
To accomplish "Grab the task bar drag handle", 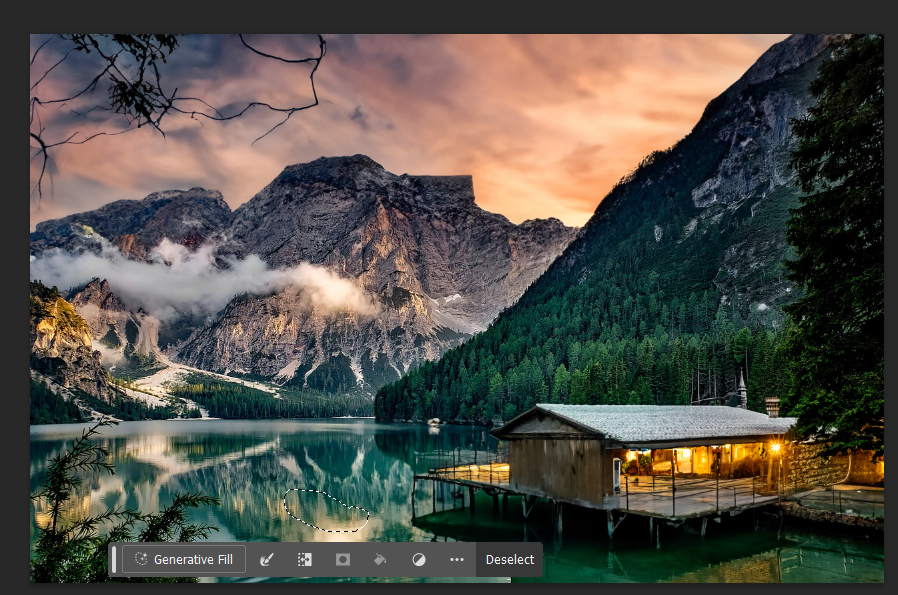I will tap(114, 559).
